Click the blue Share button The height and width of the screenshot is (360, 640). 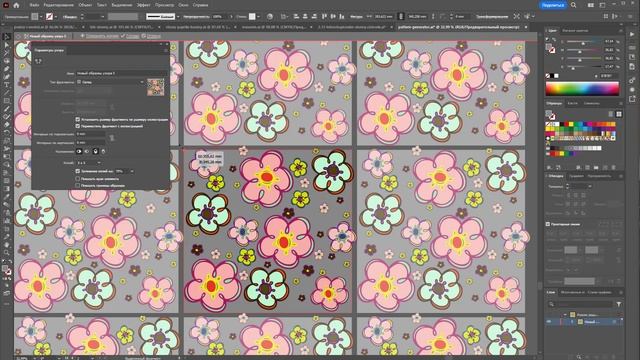point(553,5)
